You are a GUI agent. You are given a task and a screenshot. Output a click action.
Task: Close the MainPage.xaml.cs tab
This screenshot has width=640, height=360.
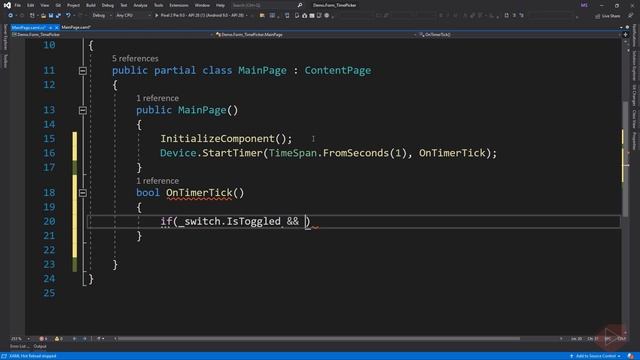[57, 27]
